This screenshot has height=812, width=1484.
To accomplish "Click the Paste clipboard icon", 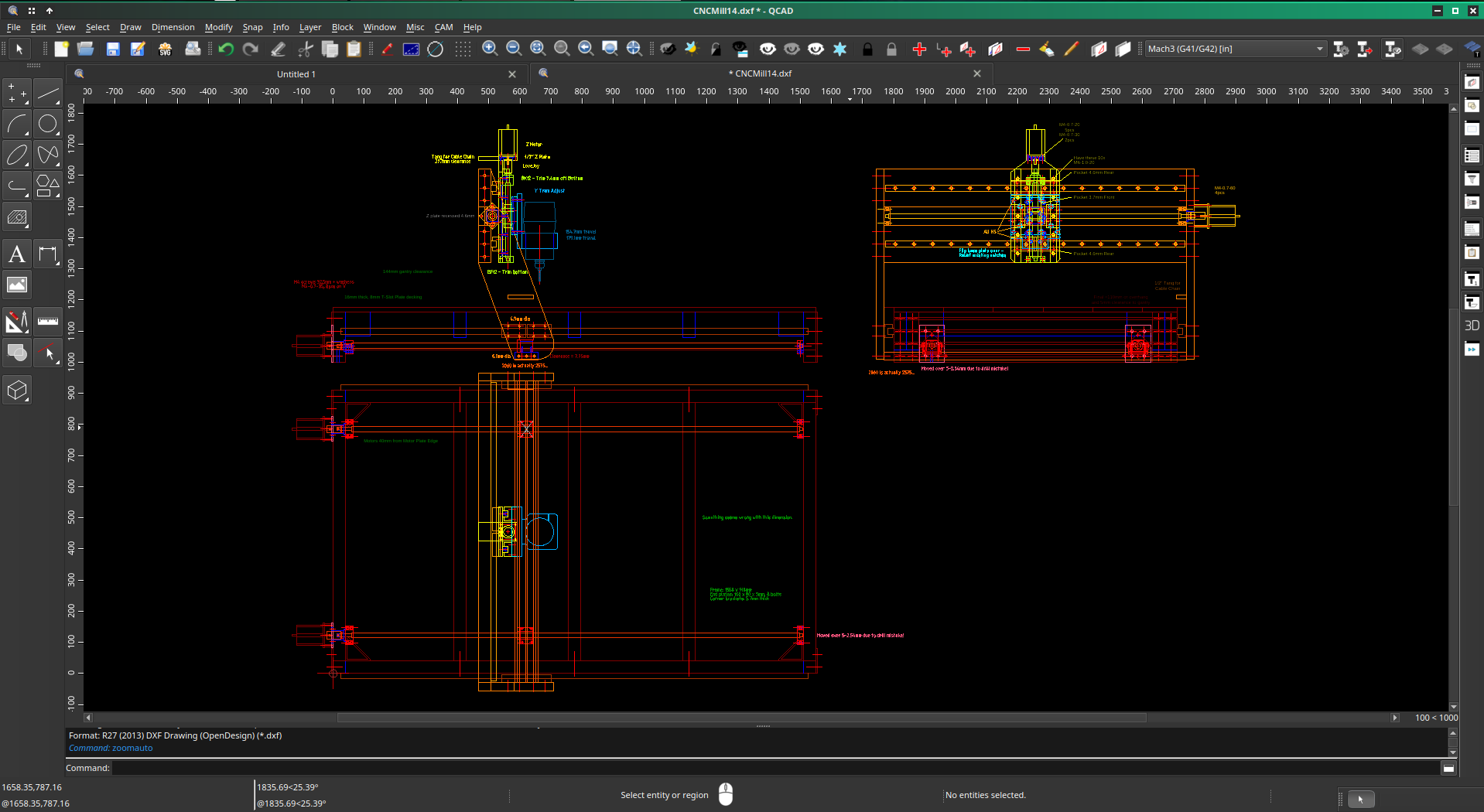I will point(354,49).
